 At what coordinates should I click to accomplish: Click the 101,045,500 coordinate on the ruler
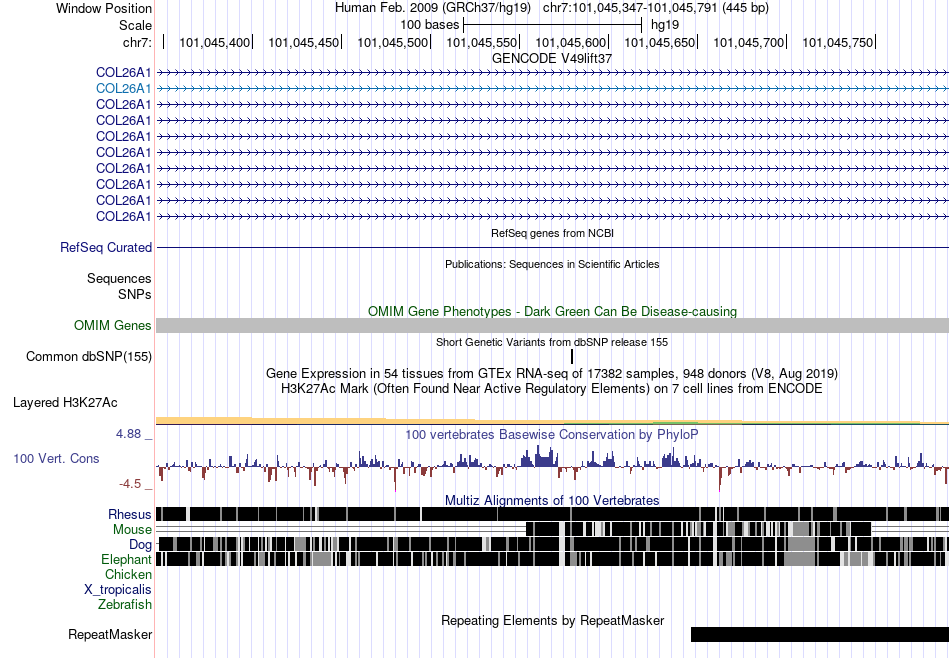click(x=393, y=42)
